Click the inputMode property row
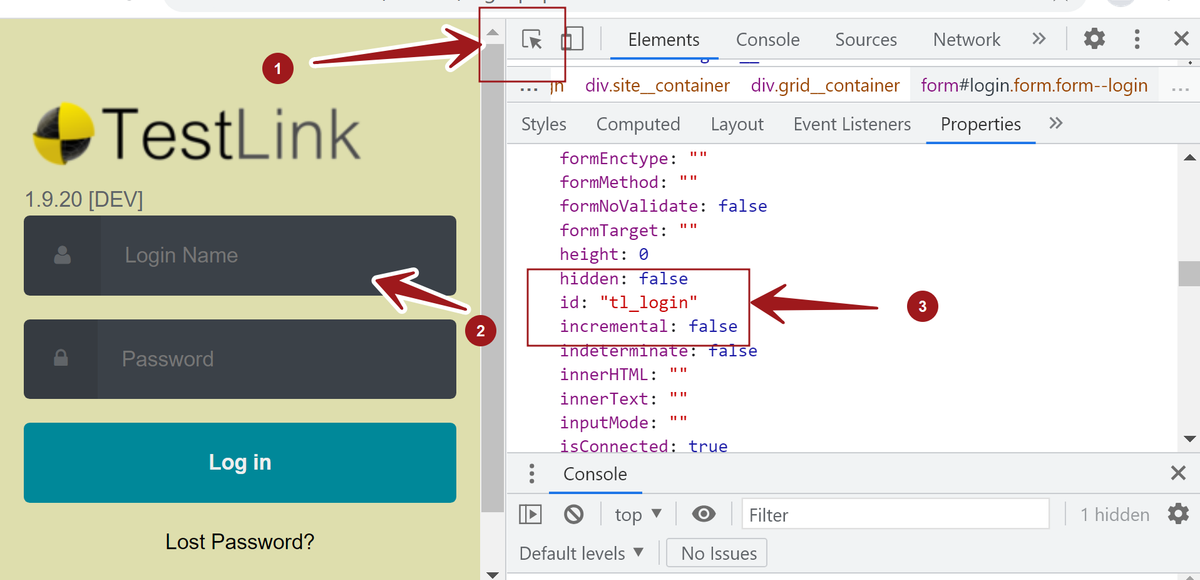This screenshot has height=580, width=1200. click(624, 423)
